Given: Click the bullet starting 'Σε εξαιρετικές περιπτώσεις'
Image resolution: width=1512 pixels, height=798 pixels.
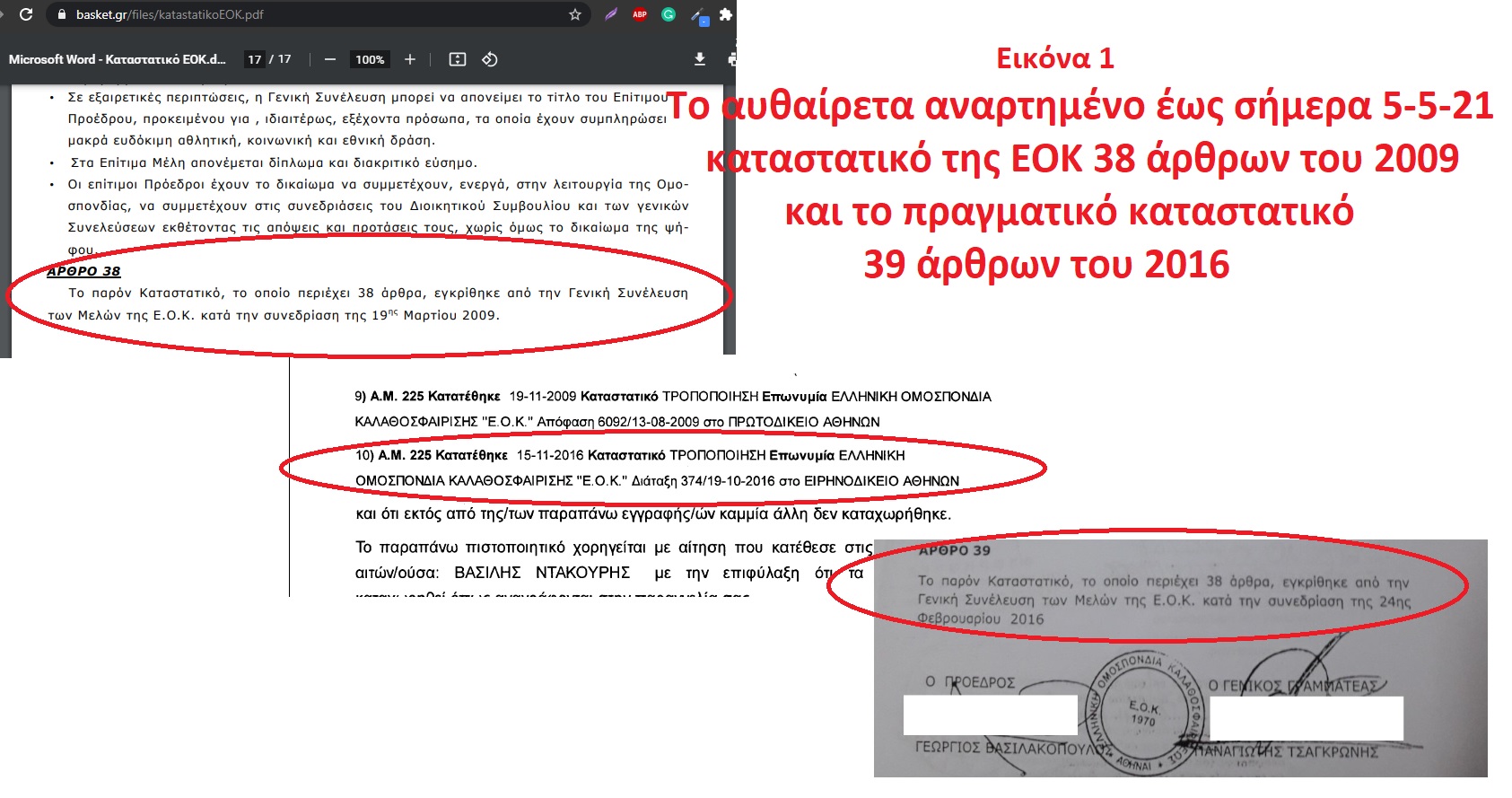Looking at the screenshot, I should 367,118.
